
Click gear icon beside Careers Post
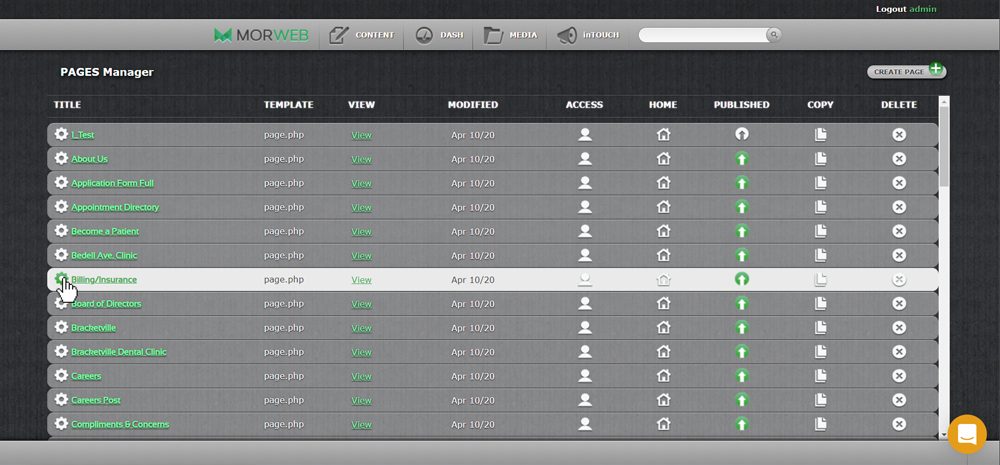pos(61,400)
